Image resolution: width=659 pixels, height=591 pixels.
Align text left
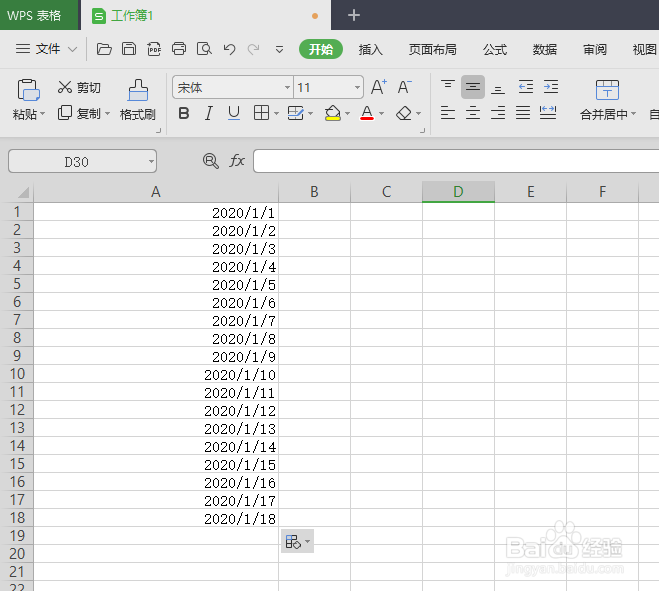(448, 113)
